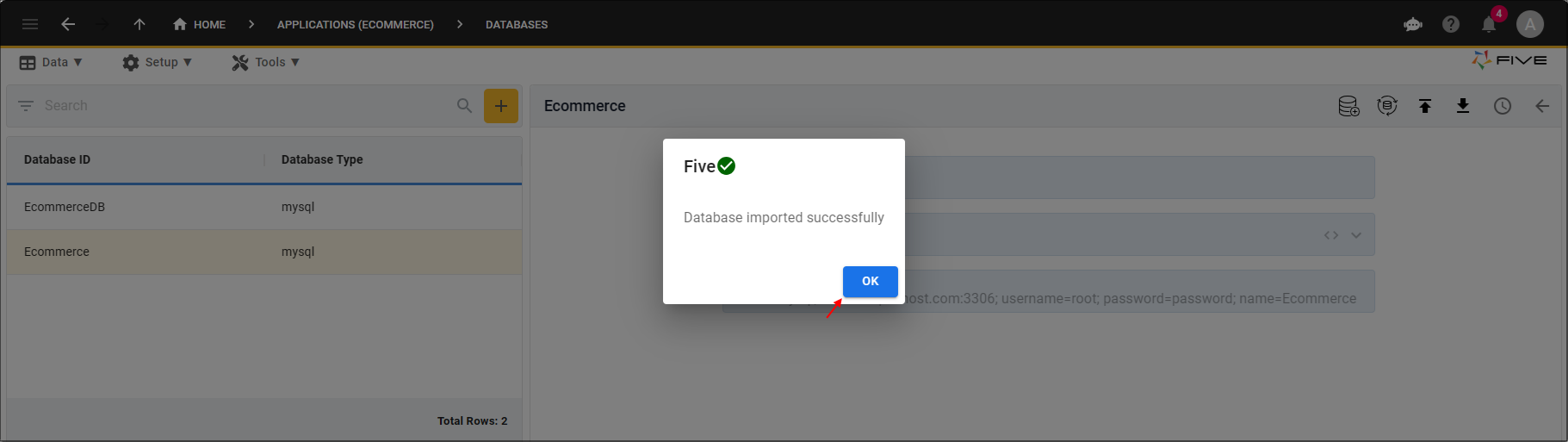Expand the Setup menu
Screen dimensions: 1568x442
click(x=157, y=62)
